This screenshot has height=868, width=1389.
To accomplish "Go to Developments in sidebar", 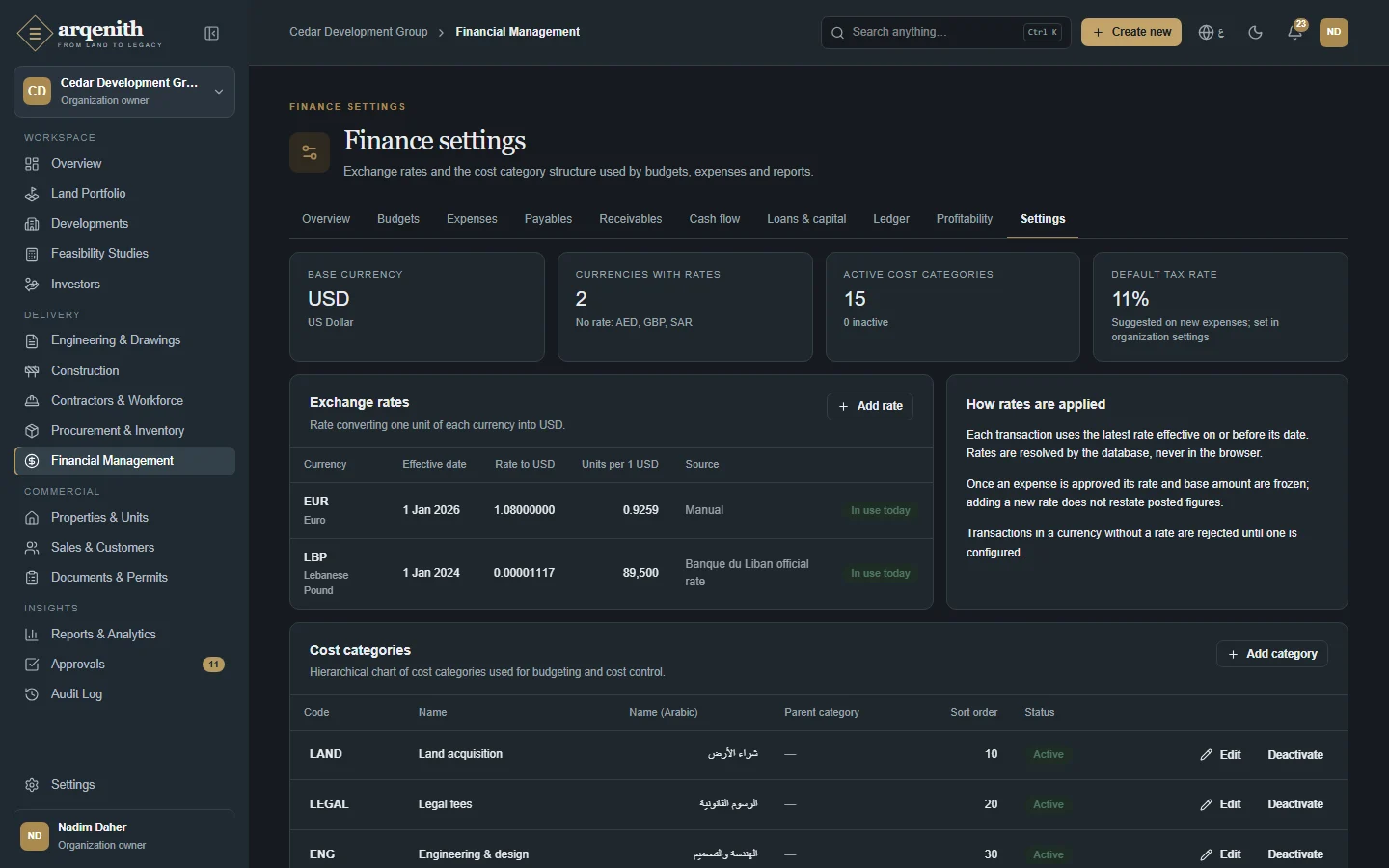I will click(x=124, y=224).
